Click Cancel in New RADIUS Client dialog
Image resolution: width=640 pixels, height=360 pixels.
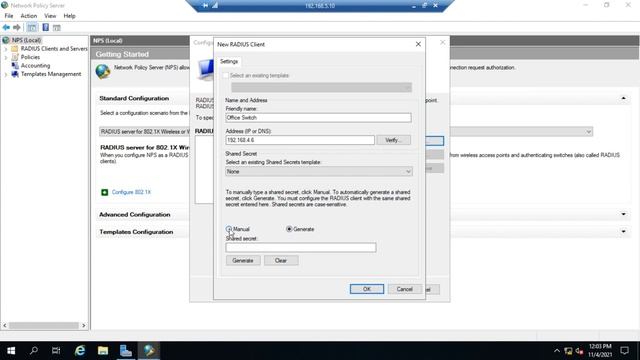tap(404, 289)
